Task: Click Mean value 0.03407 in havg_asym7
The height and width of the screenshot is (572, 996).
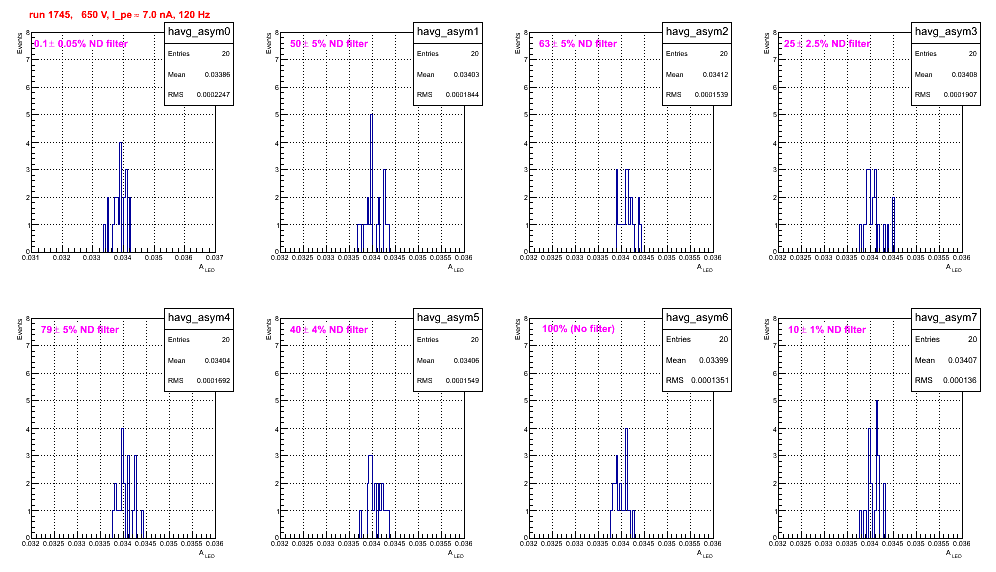Action: pos(962,360)
